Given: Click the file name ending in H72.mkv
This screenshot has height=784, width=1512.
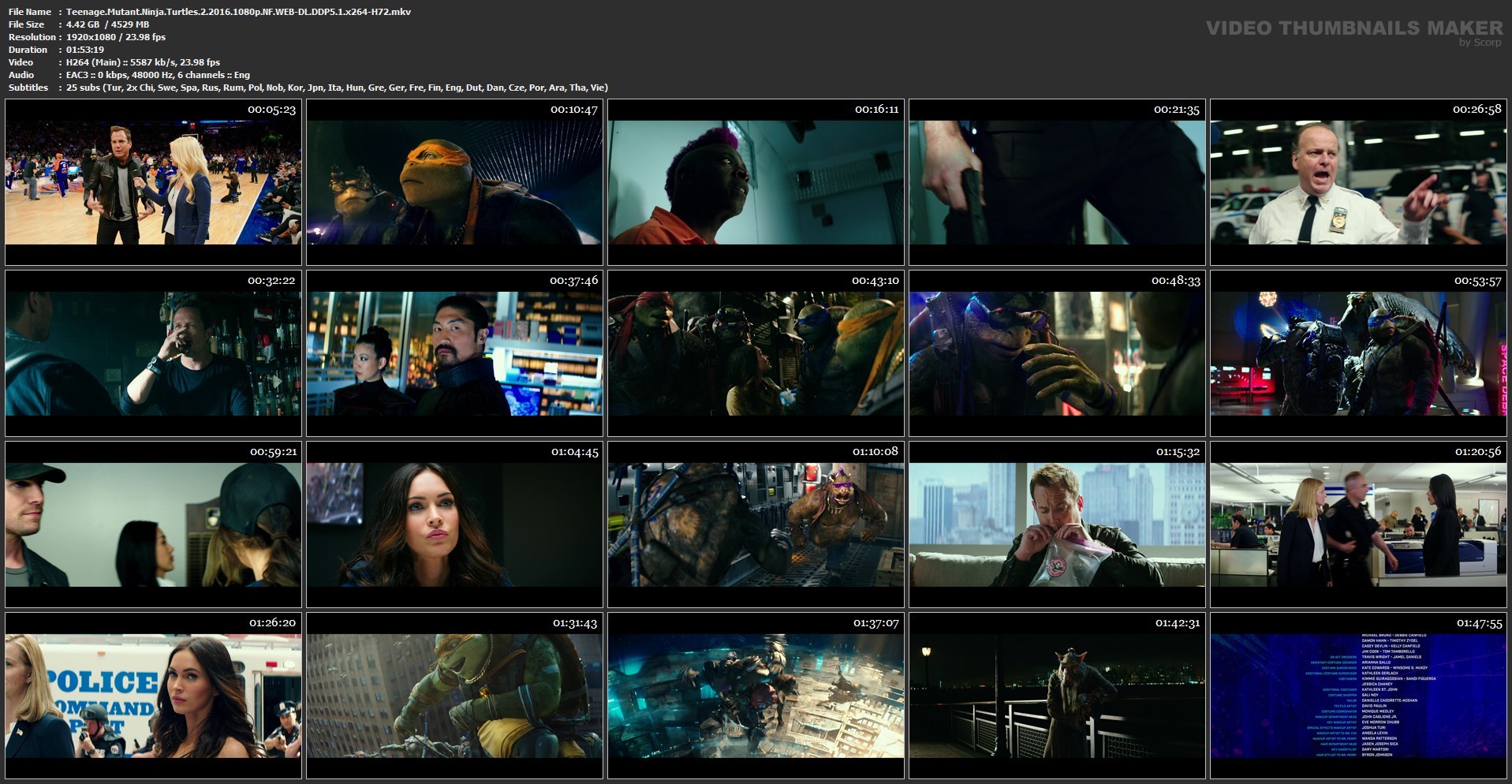Looking at the screenshot, I should tap(238, 12).
